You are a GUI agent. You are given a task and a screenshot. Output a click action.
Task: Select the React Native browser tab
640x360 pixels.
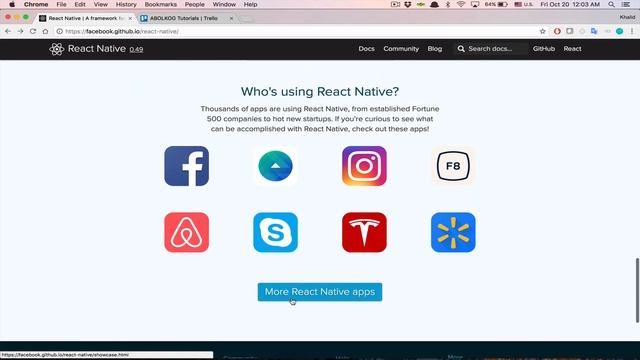click(85, 18)
